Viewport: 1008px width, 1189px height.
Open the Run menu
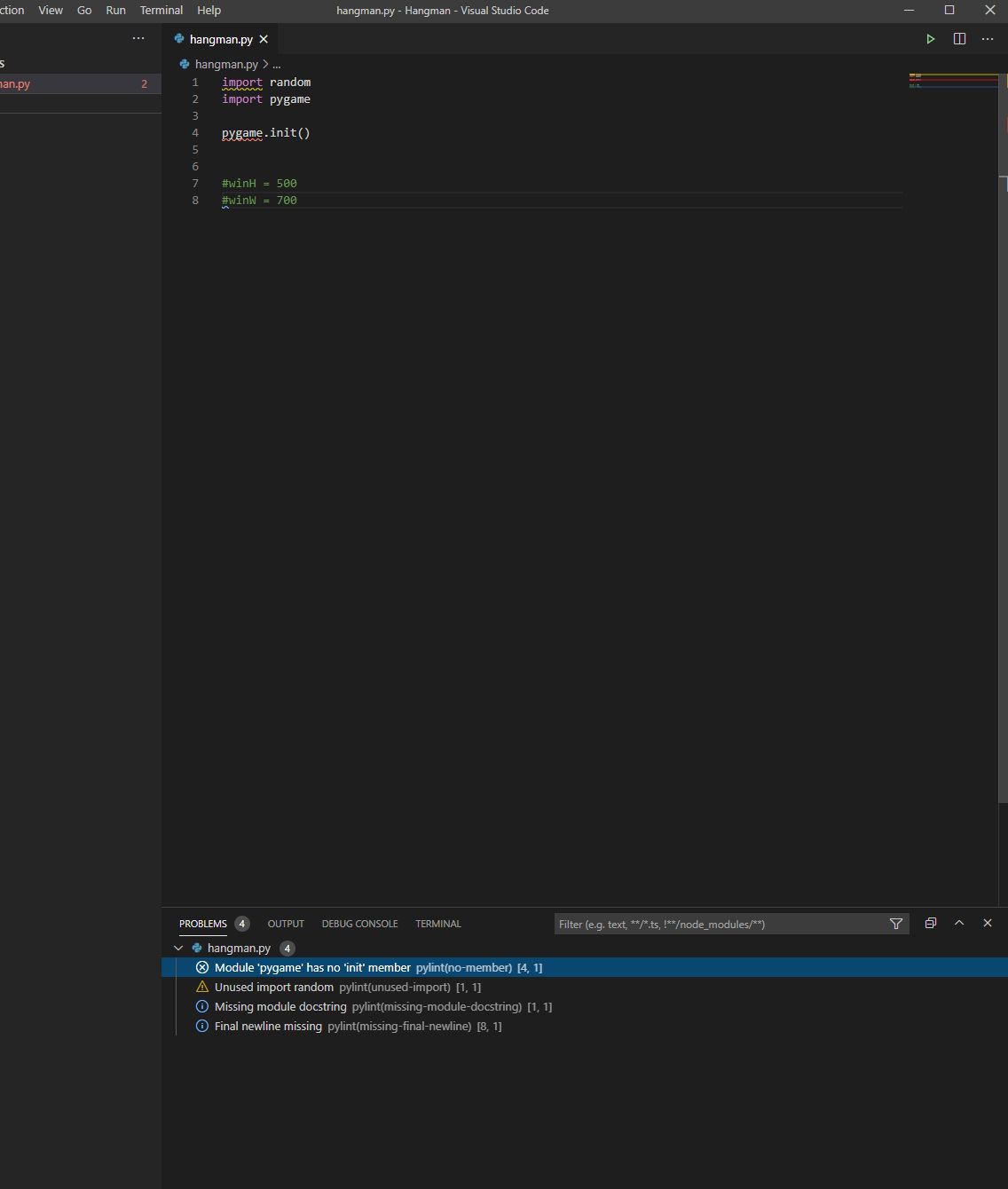(x=115, y=11)
